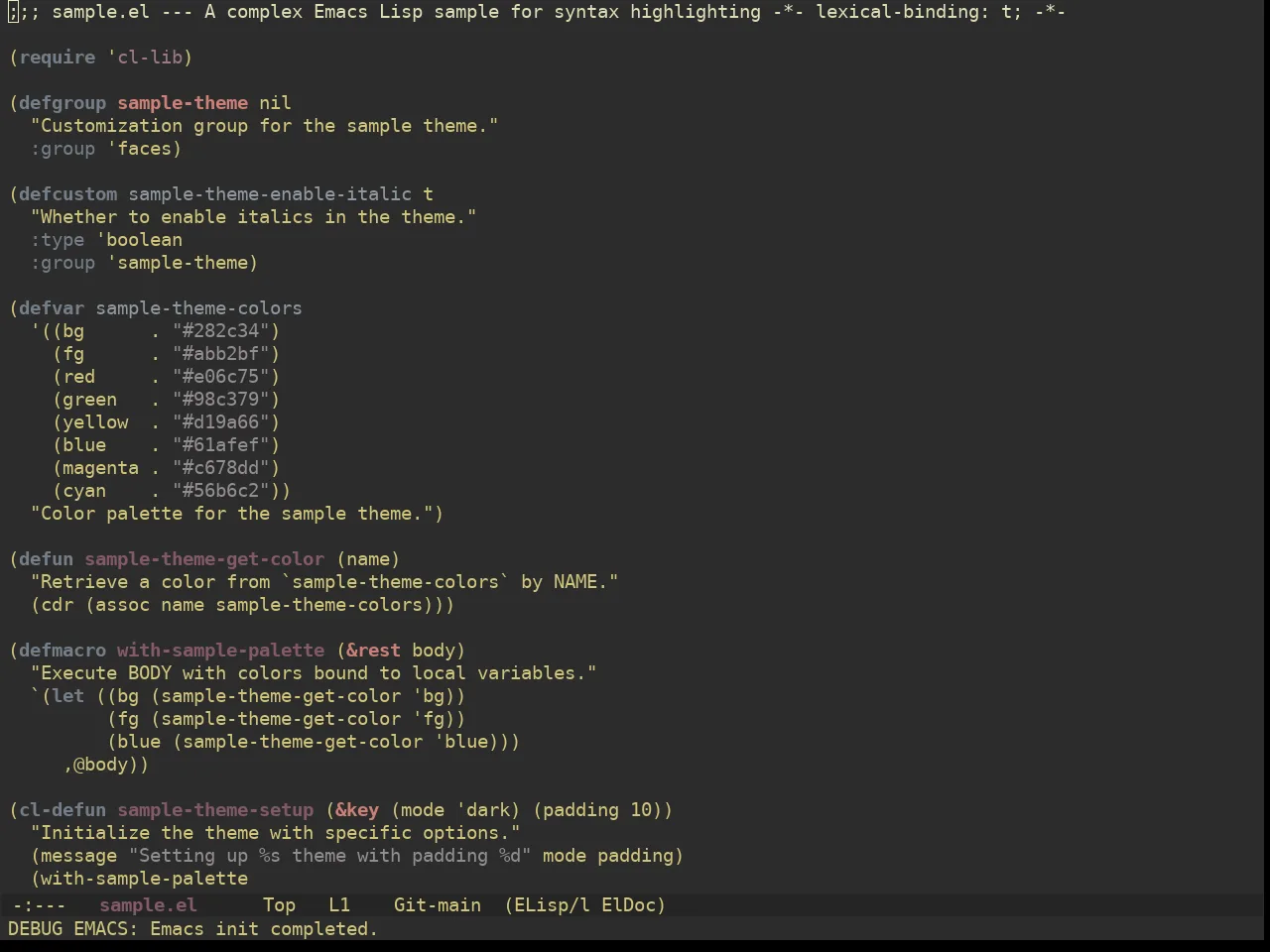Screen dimensions: 1270x952
Task: Click with-sample-palette macro name after defmacro
Action: coord(221,651)
